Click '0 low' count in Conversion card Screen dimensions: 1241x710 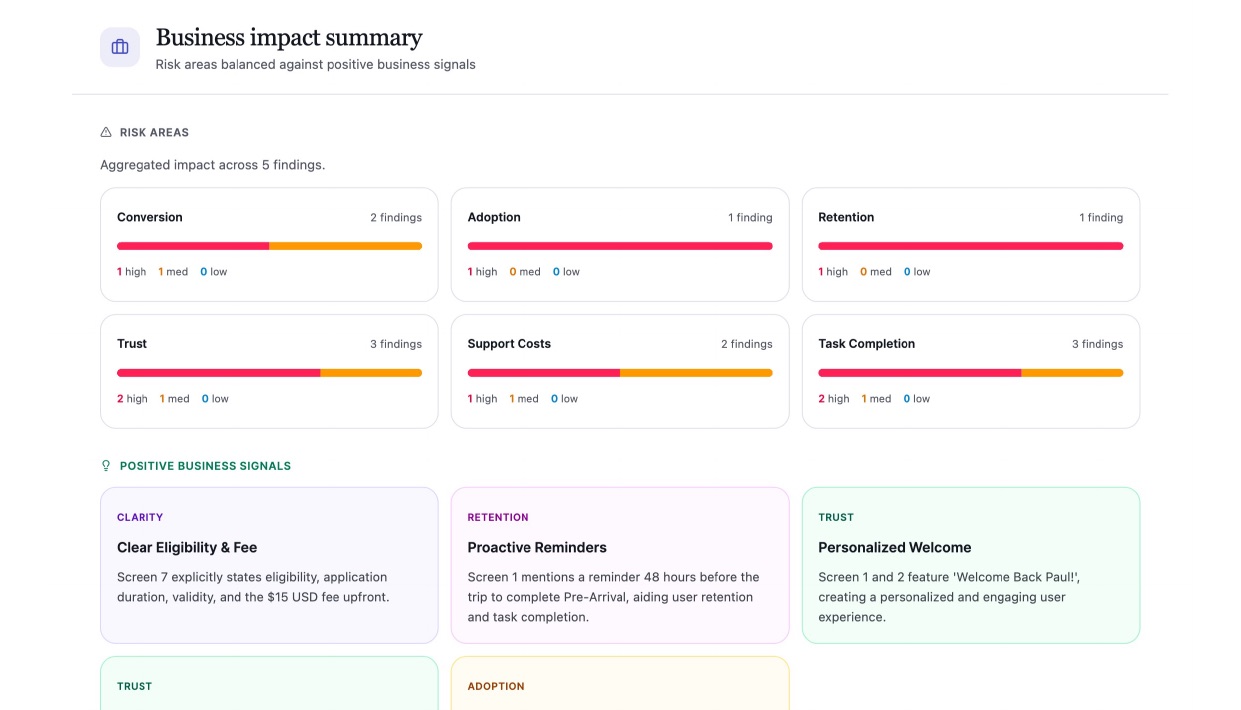pos(214,272)
